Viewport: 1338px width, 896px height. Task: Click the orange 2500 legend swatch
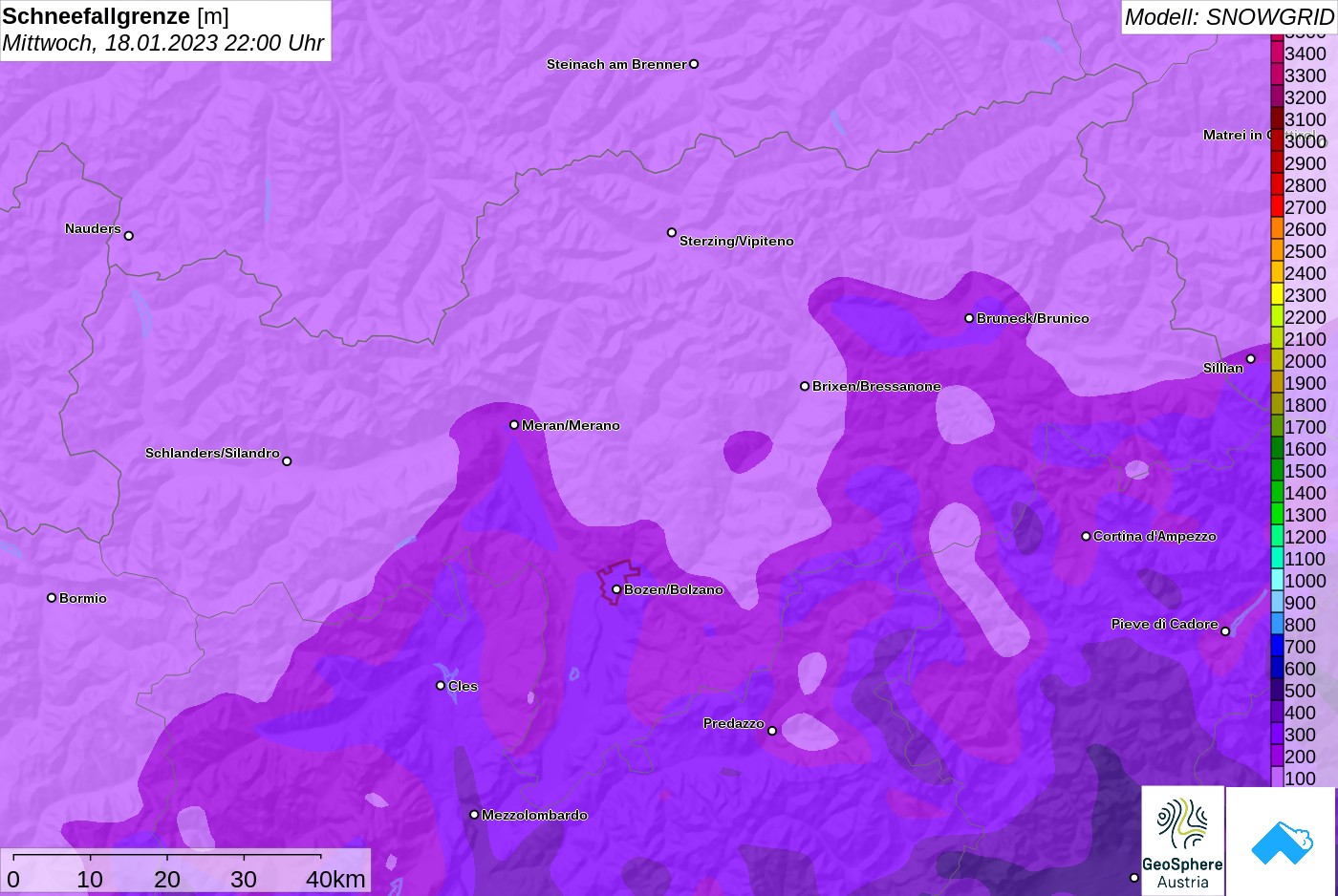point(1277,250)
